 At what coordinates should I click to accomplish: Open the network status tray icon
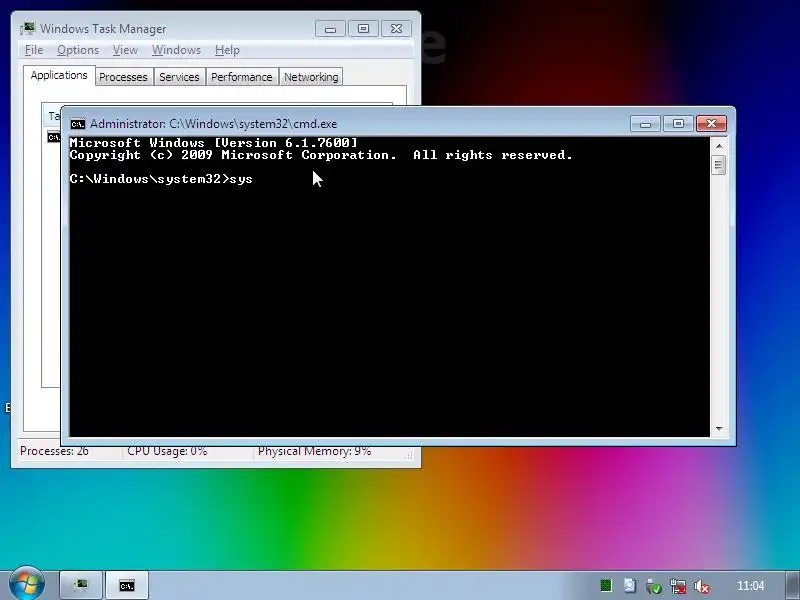[x=678, y=586]
